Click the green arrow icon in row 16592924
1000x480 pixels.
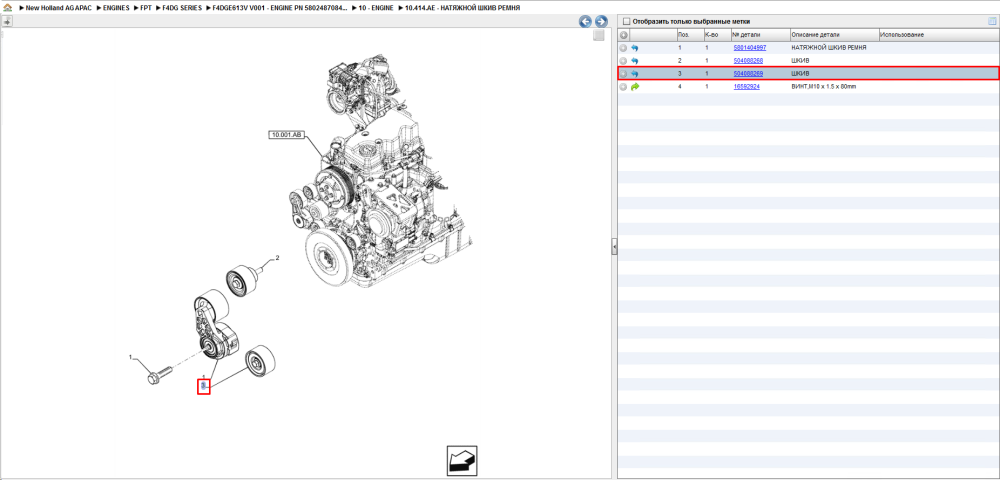pos(635,86)
